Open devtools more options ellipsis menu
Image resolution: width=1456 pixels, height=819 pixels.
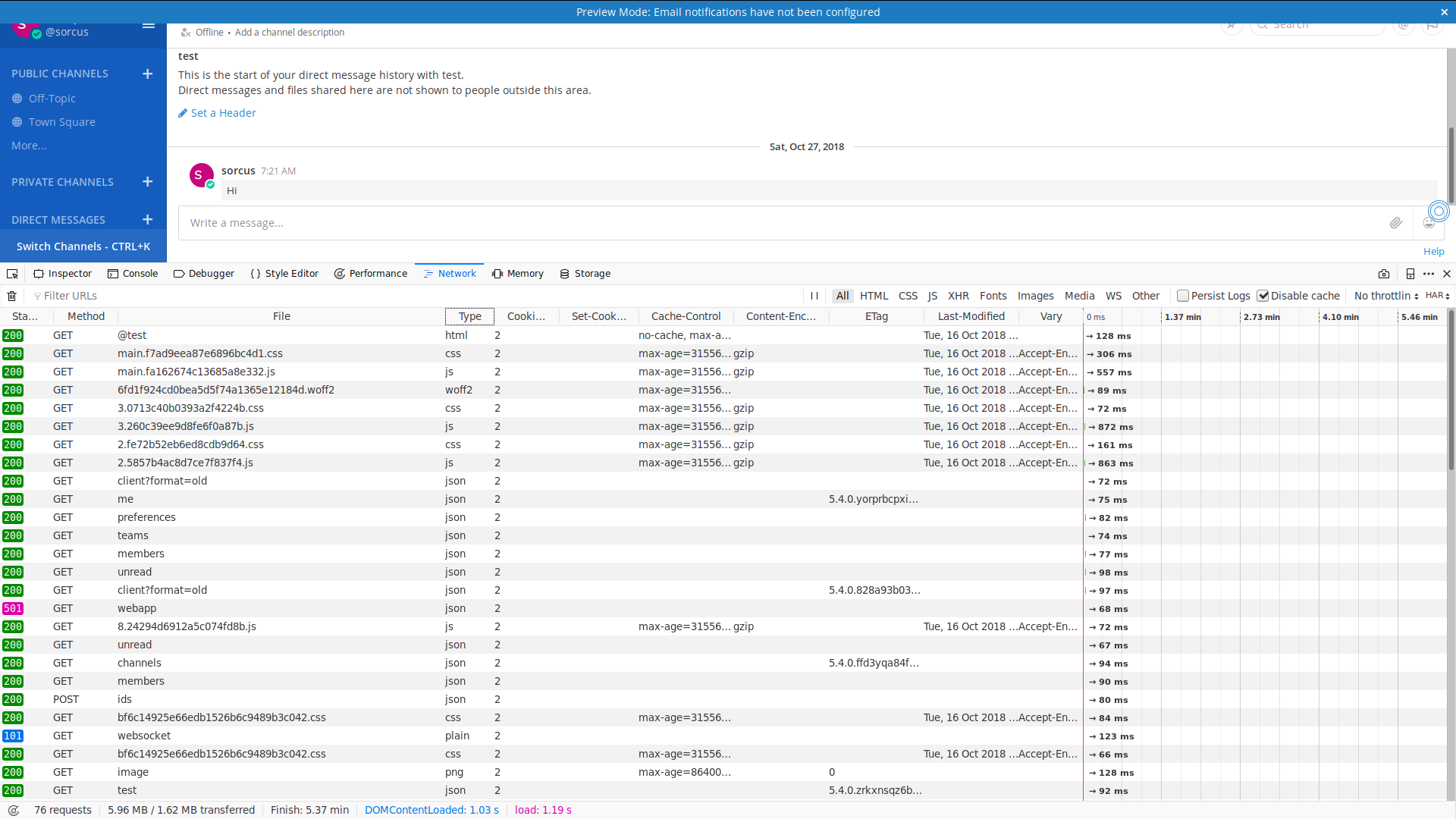[x=1429, y=274]
